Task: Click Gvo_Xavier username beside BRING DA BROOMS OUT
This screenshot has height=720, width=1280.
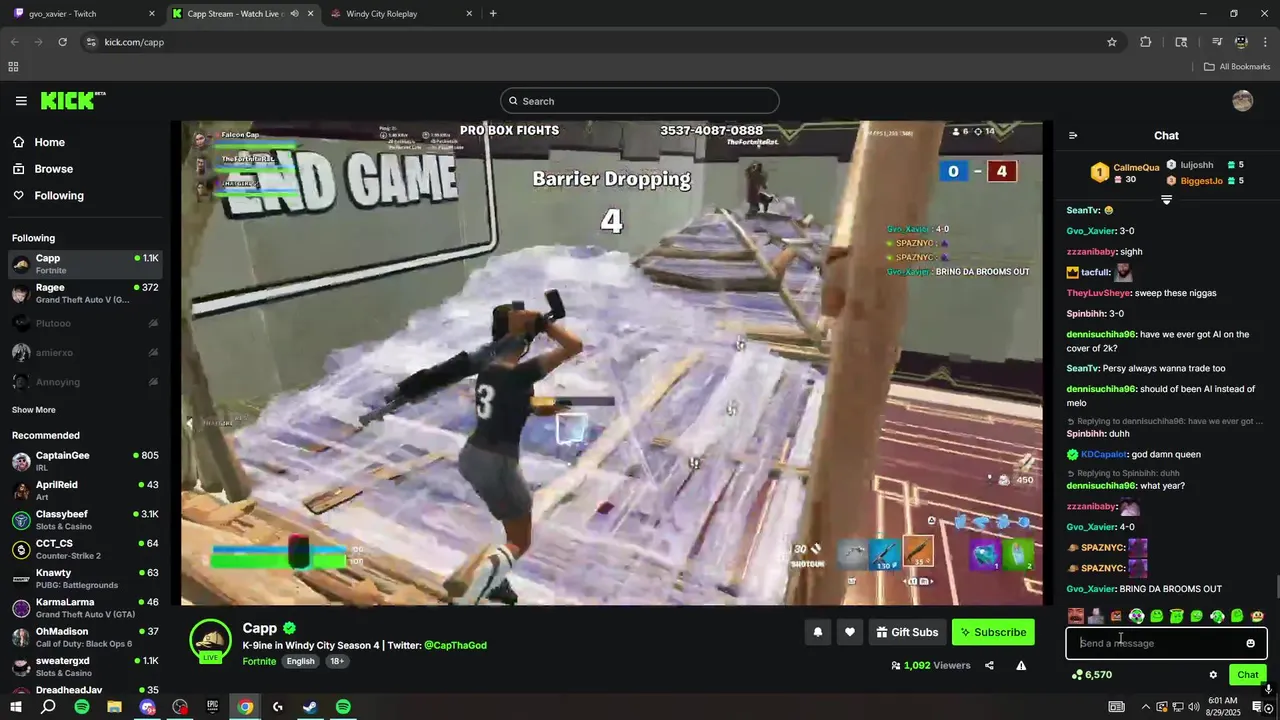Action: coord(1090,589)
